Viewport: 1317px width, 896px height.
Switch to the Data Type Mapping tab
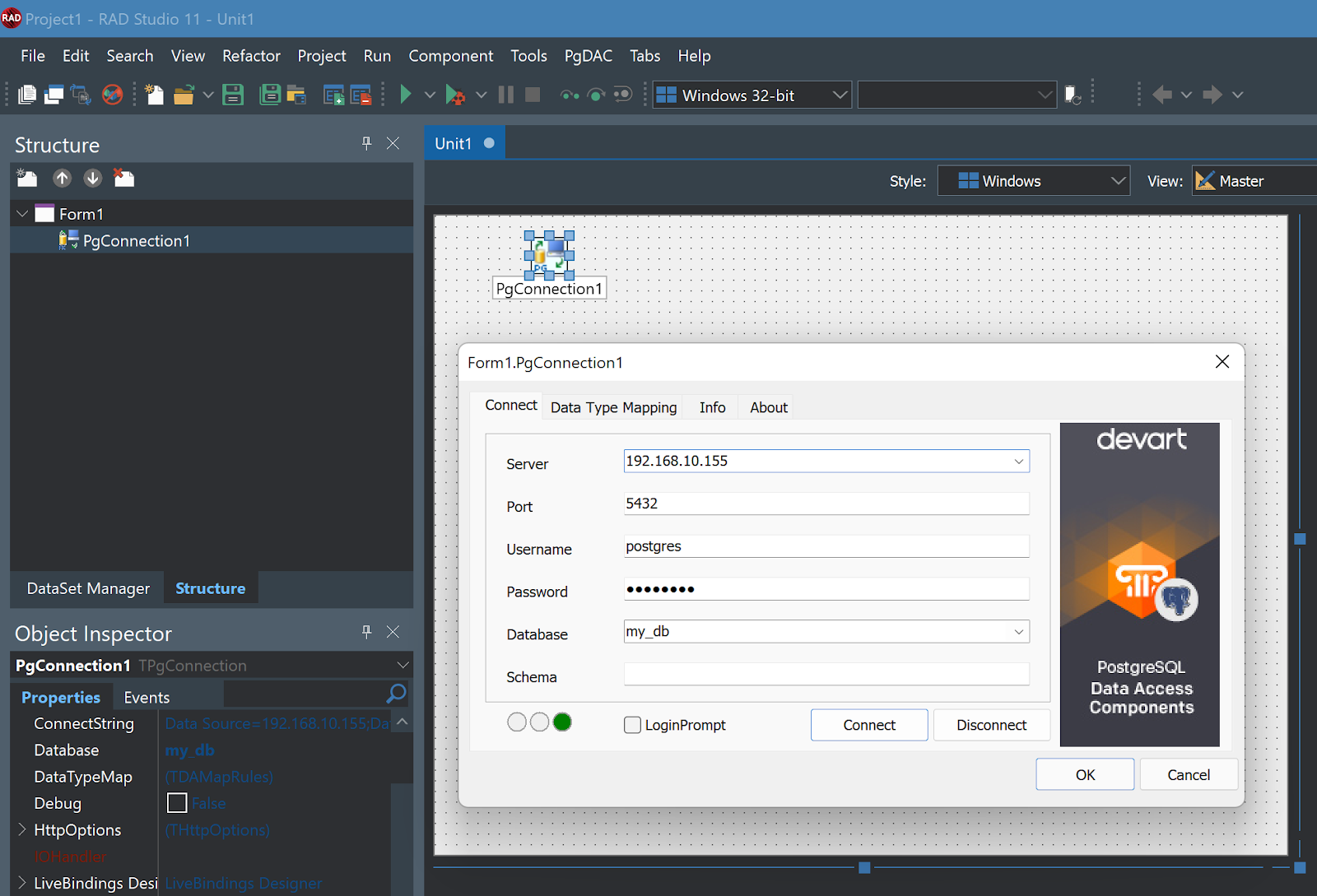point(613,407)
